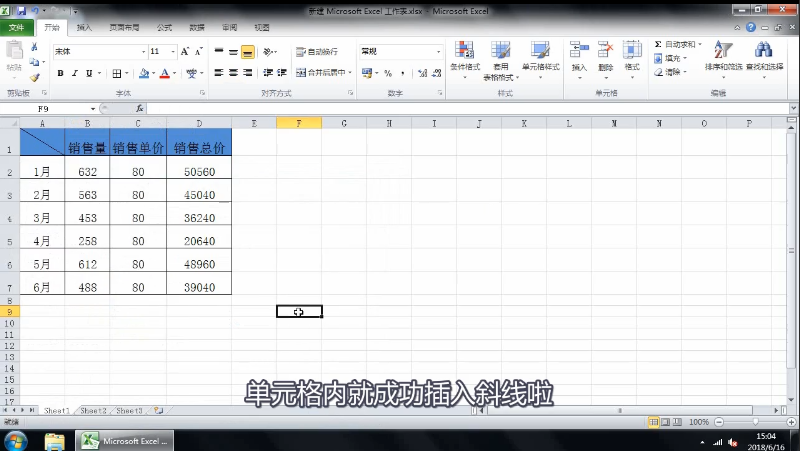This screenshot has height=451, width=800.
Task: Open the File (文件) menu button
Action: pyautogui.click(x=16, y=28)
